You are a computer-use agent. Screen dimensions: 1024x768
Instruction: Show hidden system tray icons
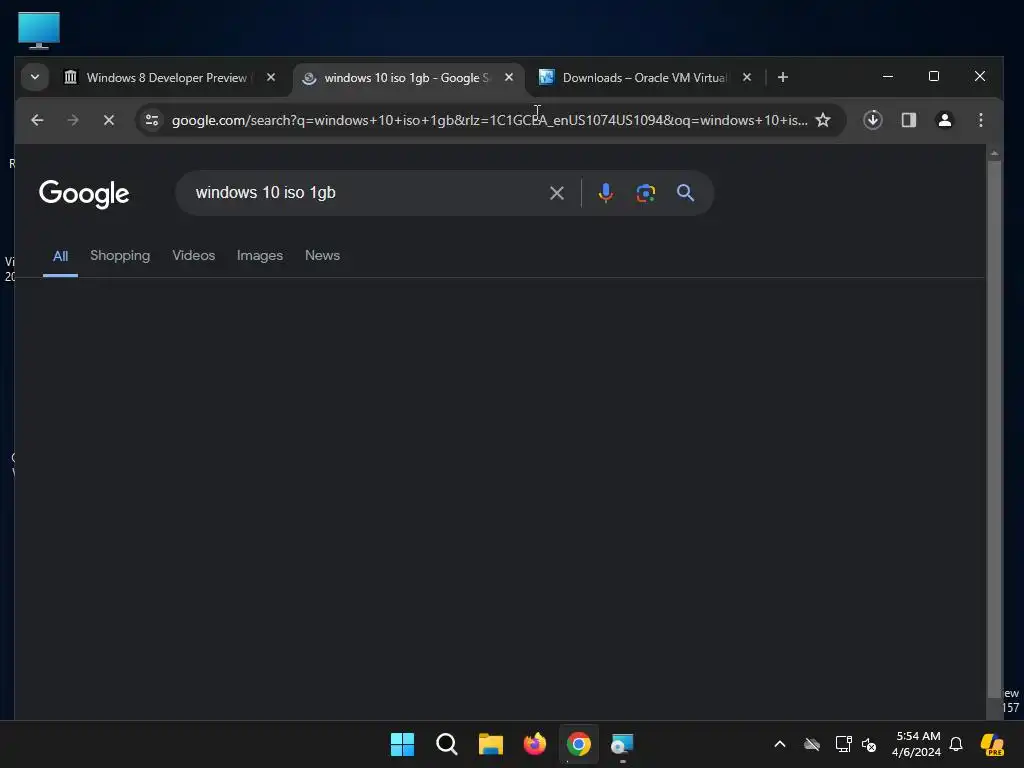tap(780, 744)
